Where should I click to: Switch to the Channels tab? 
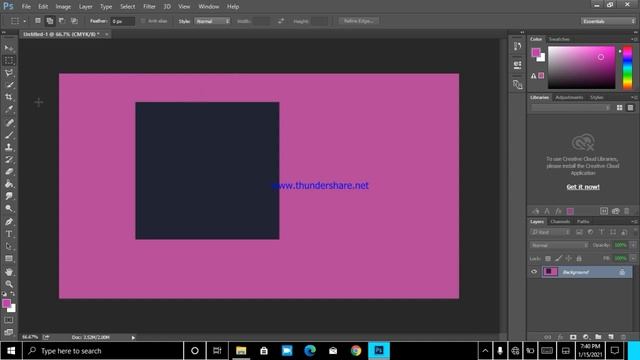(x=560, y=222)
